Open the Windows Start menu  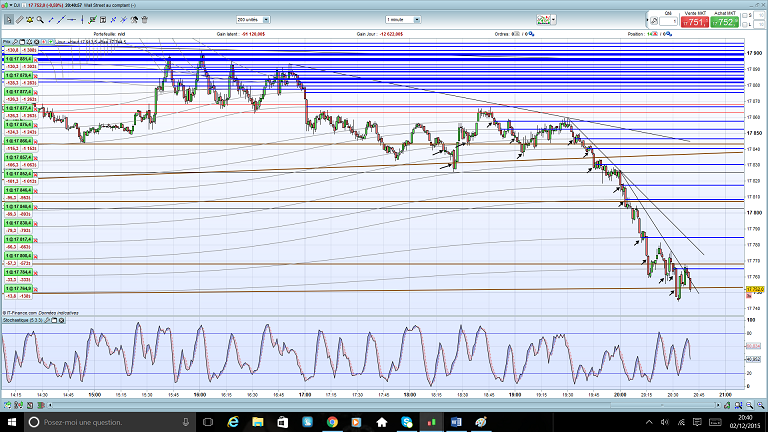pyautogui.click(x=10, y=423)
